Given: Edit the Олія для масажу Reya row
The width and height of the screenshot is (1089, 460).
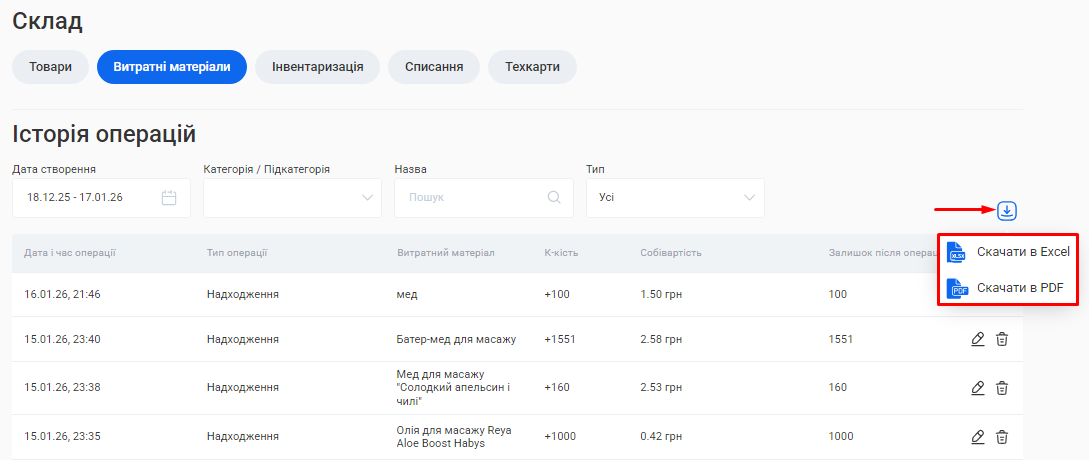Looking at the screenshot, I should (x=978, y=437).
